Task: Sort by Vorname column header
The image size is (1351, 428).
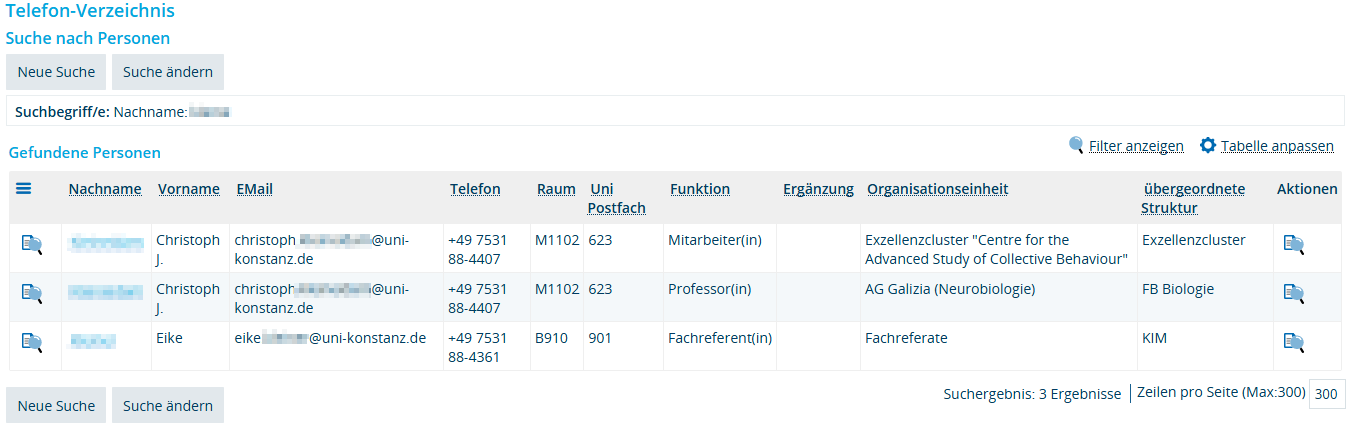Action: (189, 189)
